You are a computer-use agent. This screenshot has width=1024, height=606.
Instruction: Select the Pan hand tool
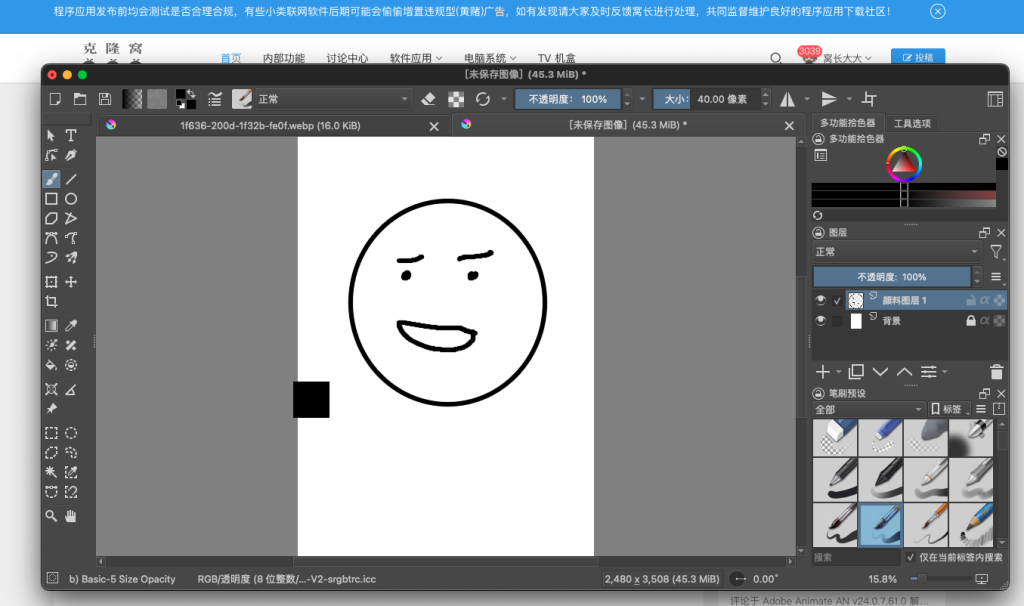[x=71, y=516]
